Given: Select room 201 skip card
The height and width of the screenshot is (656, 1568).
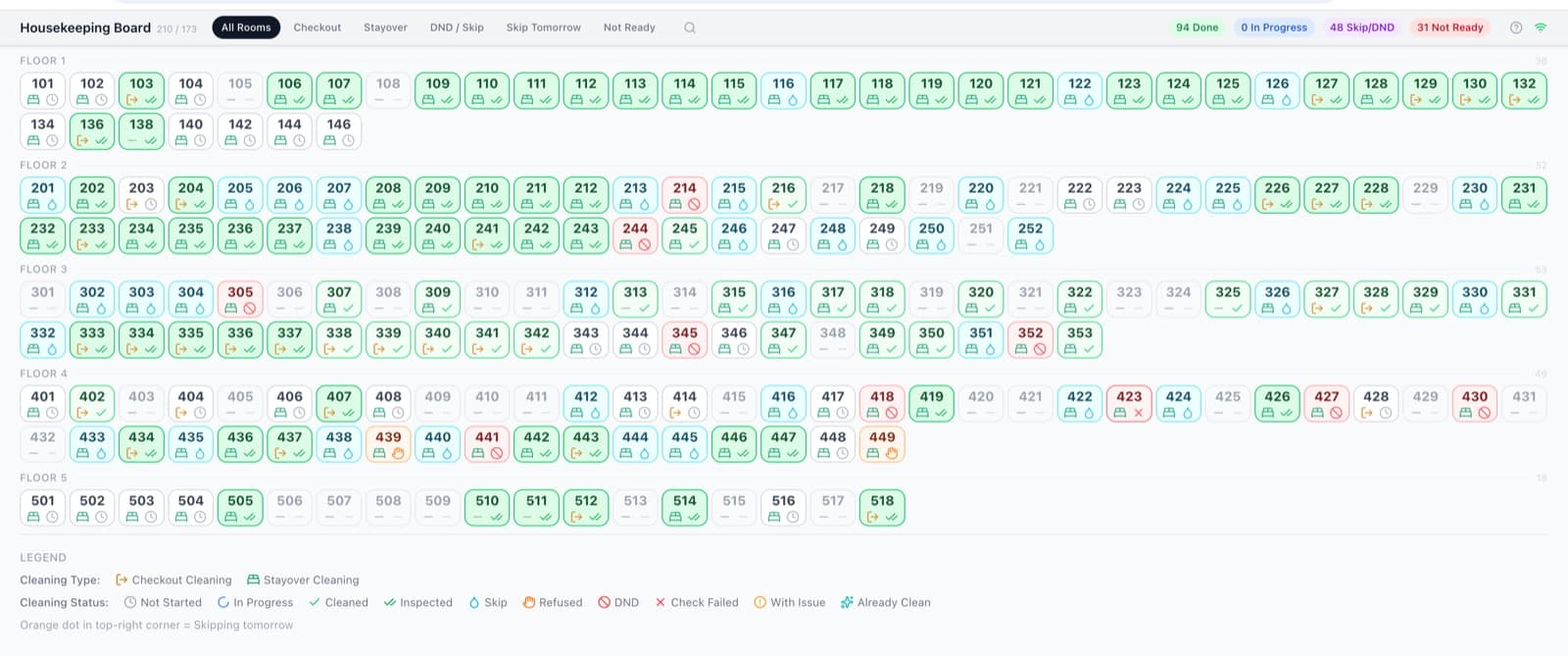Looking at the screenshot, I should 43,195.
